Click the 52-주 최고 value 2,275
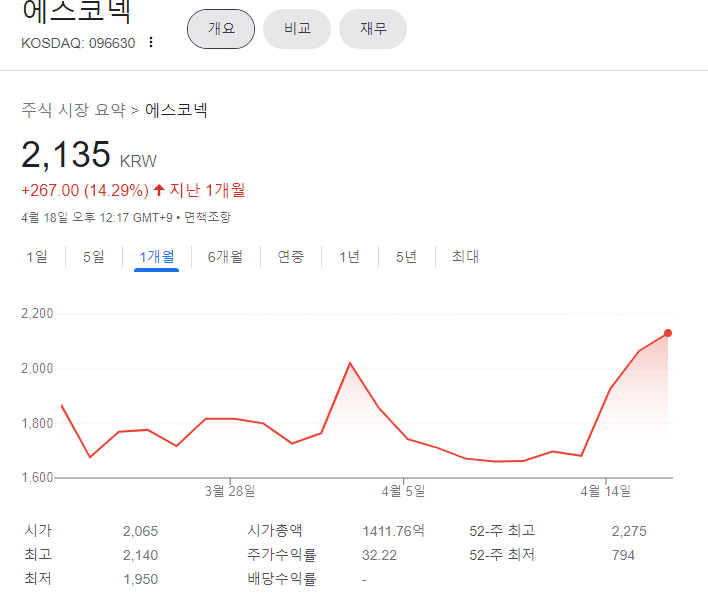Screen dimensions: 708x594 click(629, 531)
